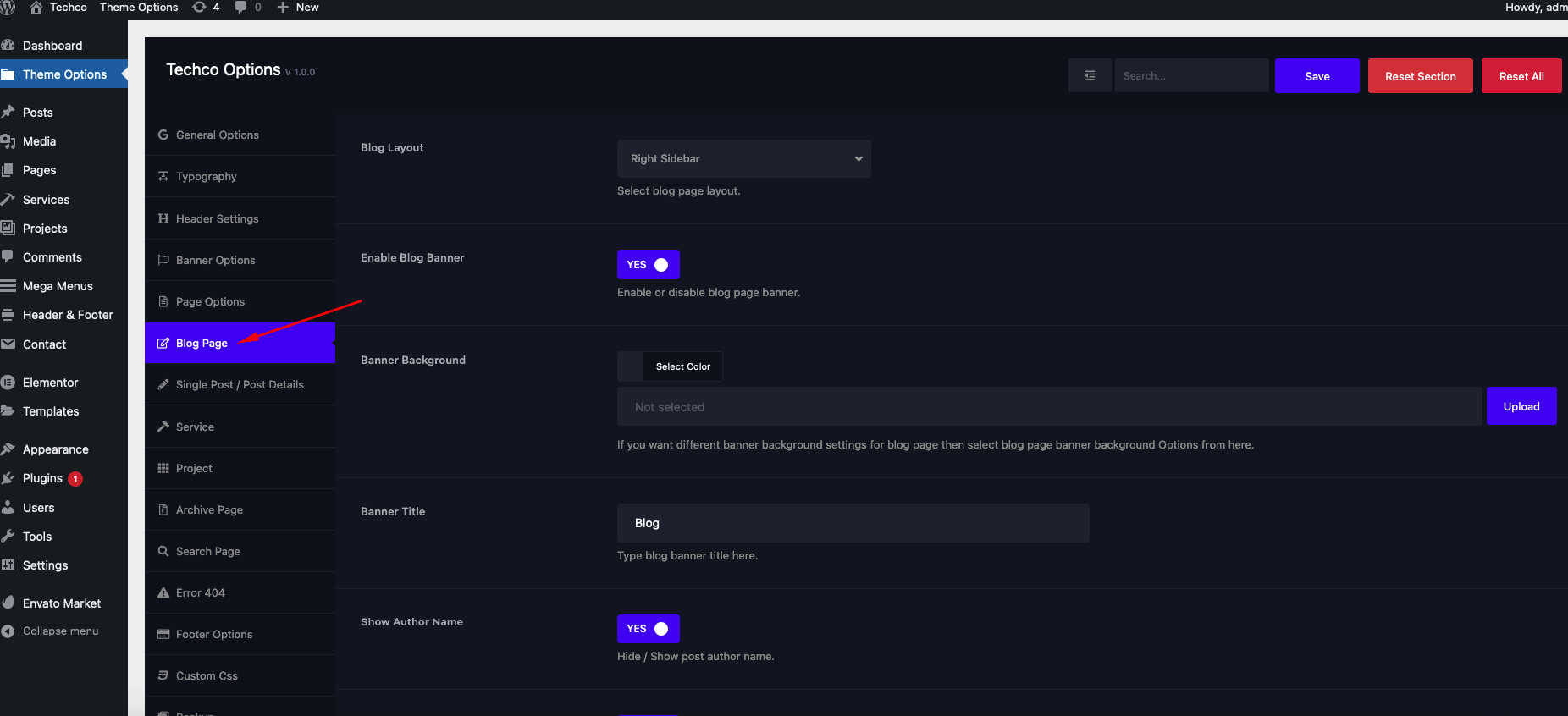Click the Typography section icon
This screenshot has height=716, width=1568.
click(x=163, y=177)
